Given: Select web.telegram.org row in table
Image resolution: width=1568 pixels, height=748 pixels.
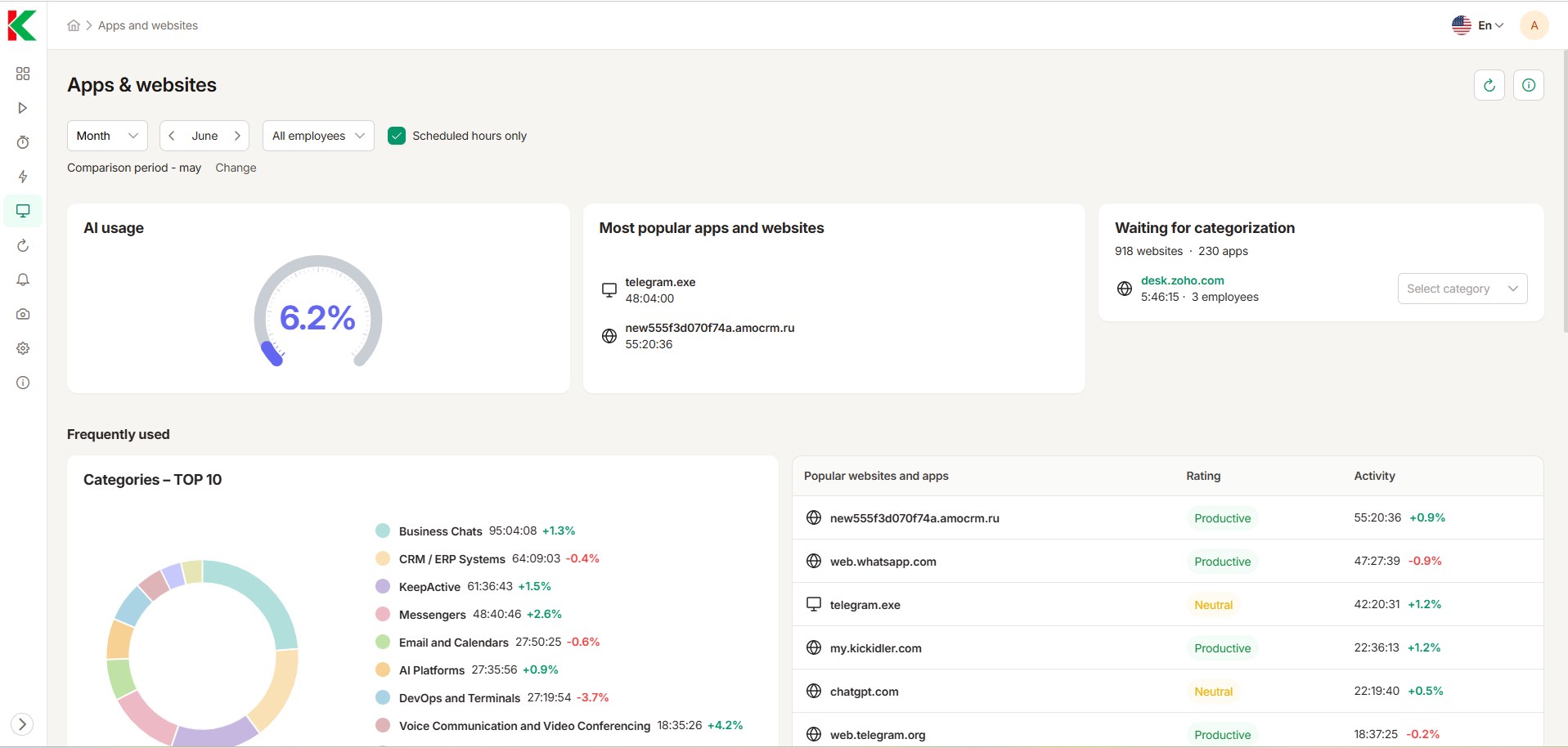Looking at the screenshot, I should tap(1167, 730).
